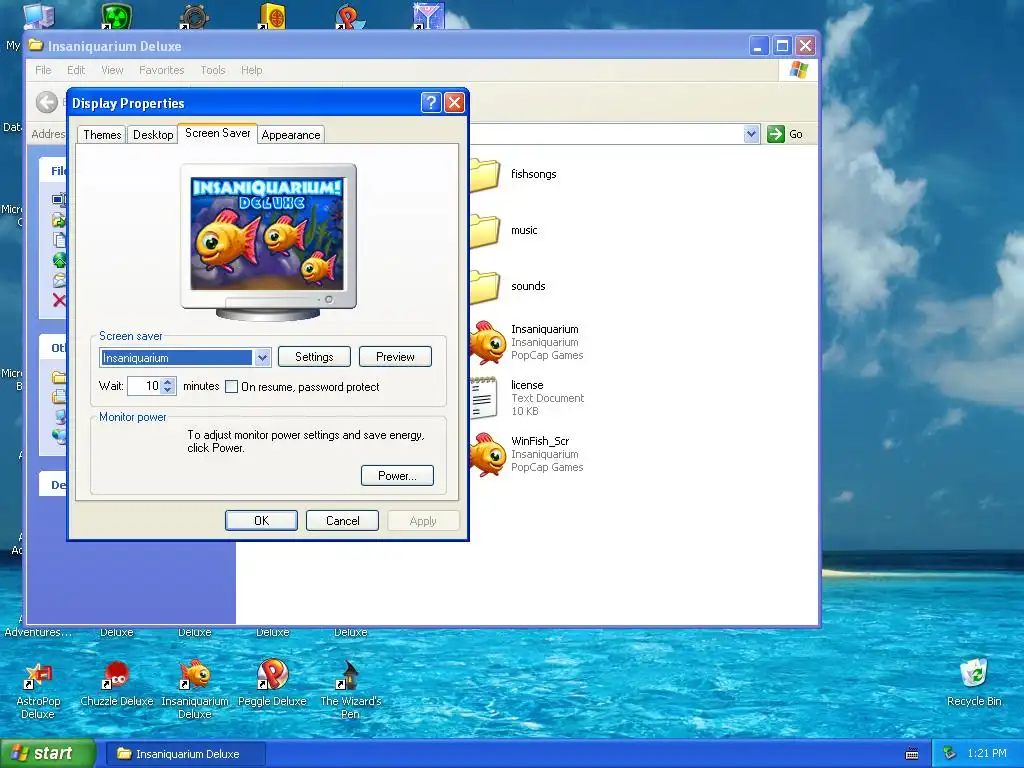Click the yellow-red desktop shortcut icon at top
This screenshot has width=1024, height=768.
pos(272,16)
